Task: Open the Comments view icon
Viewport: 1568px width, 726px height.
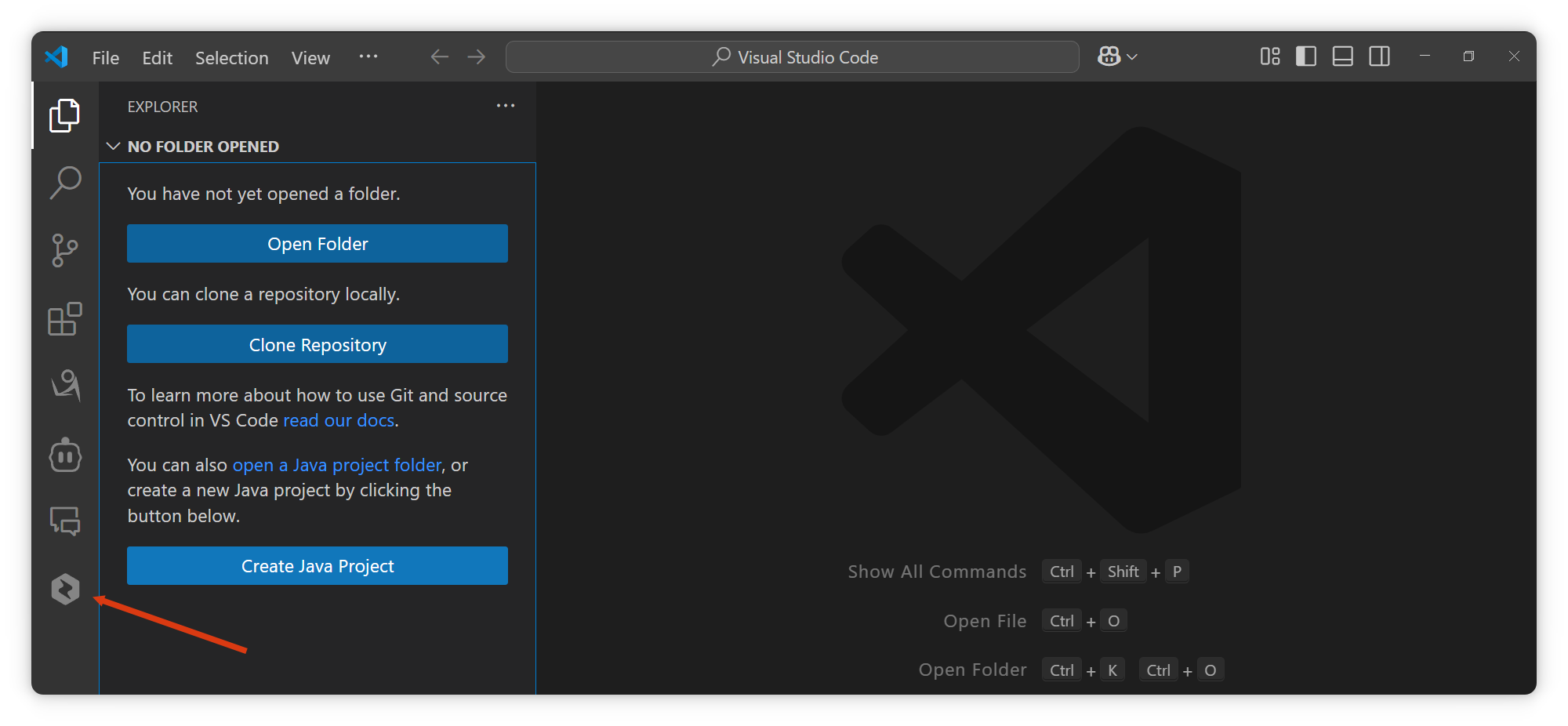Action: 64,521
